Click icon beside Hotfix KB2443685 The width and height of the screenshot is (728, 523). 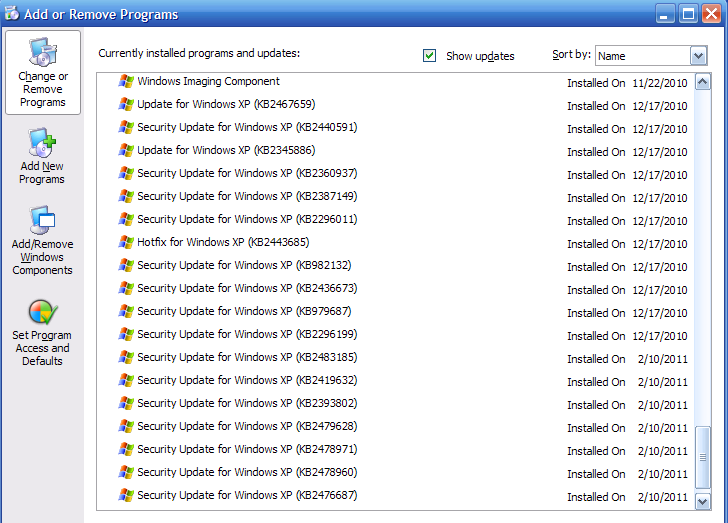point(126,242)
